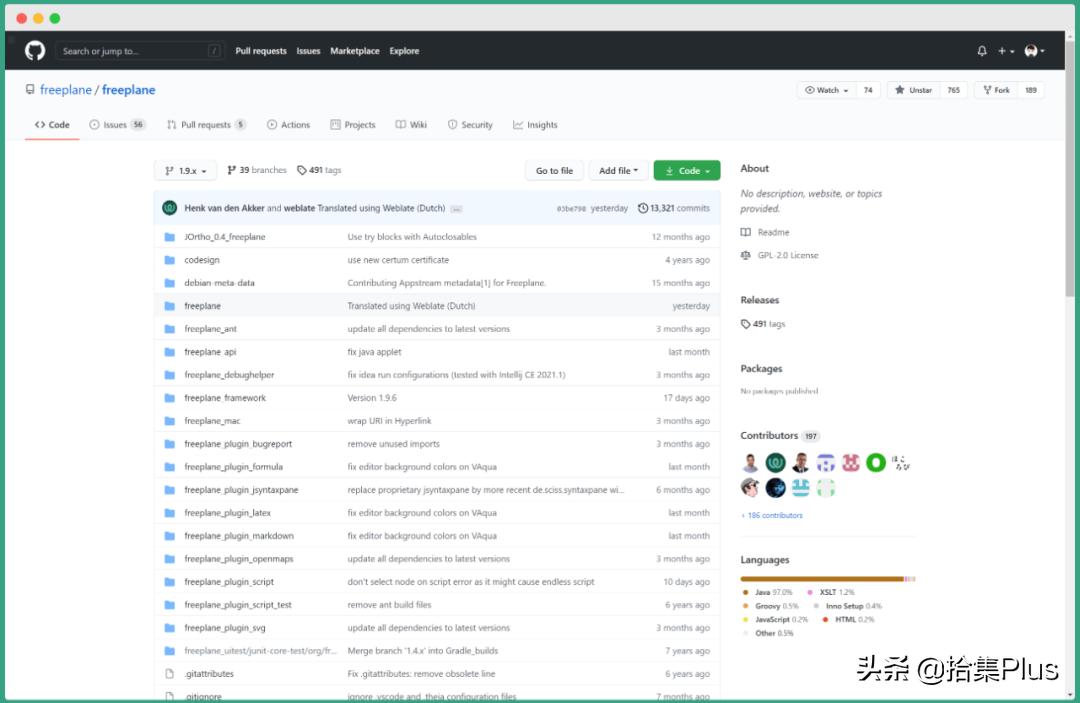Unstar the freeplane repository

coord(913,90)
